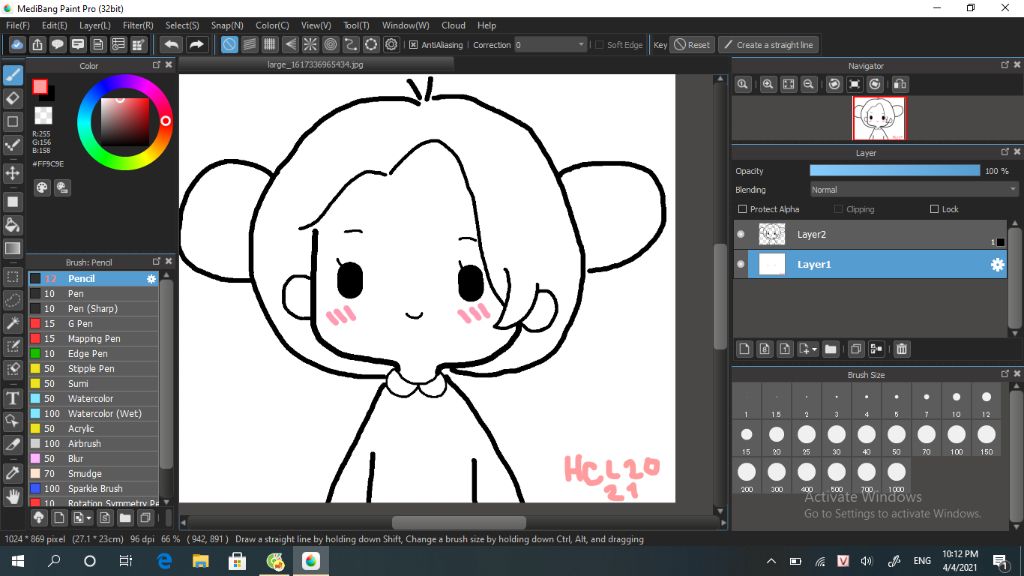The height and width of the screenshot is (576, 1024).
Task: Click Create a straight line button
Action: click(769, 45)
